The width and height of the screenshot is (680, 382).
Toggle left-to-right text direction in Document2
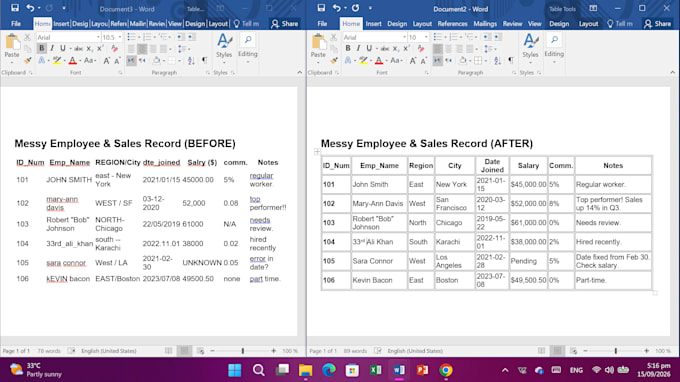pos(438,61)
